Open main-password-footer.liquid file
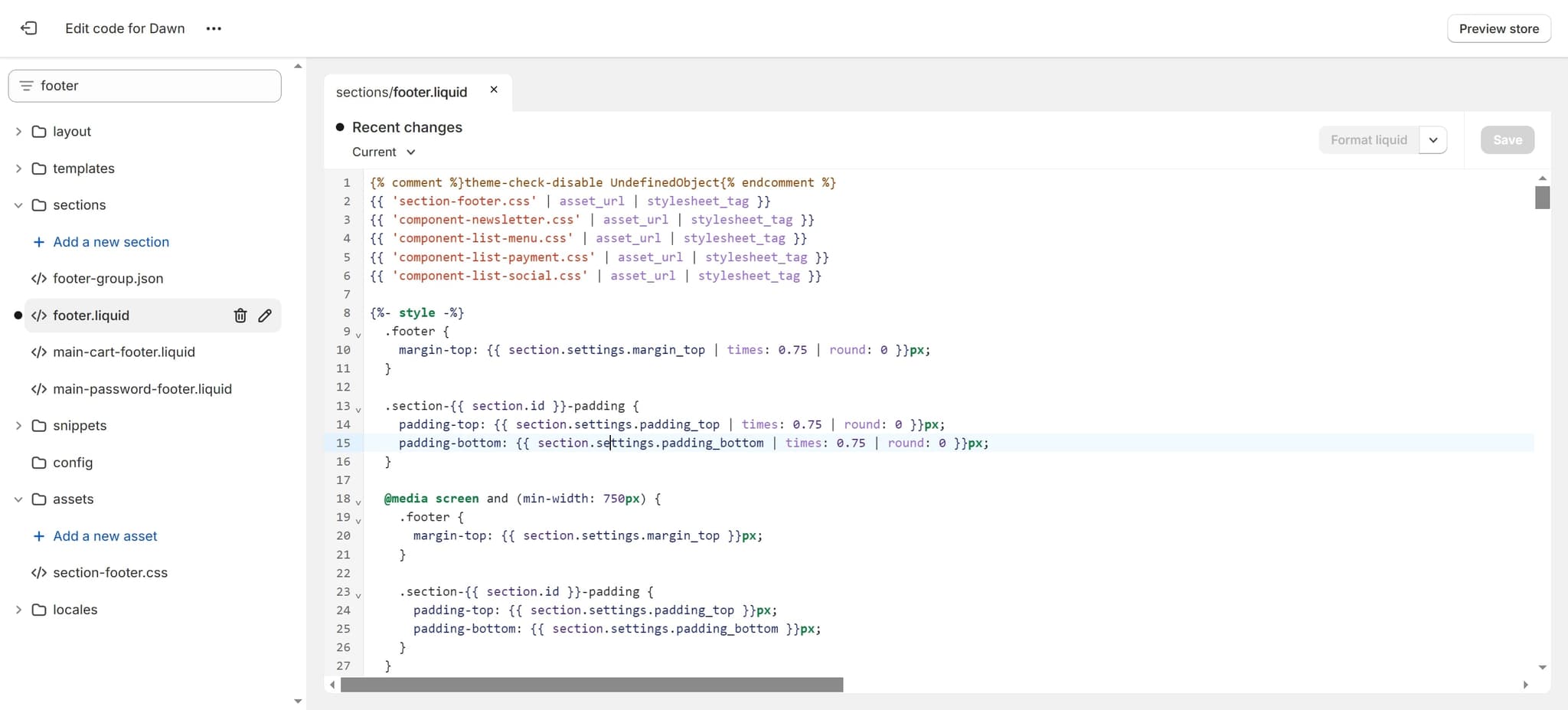 coord(142,388)
